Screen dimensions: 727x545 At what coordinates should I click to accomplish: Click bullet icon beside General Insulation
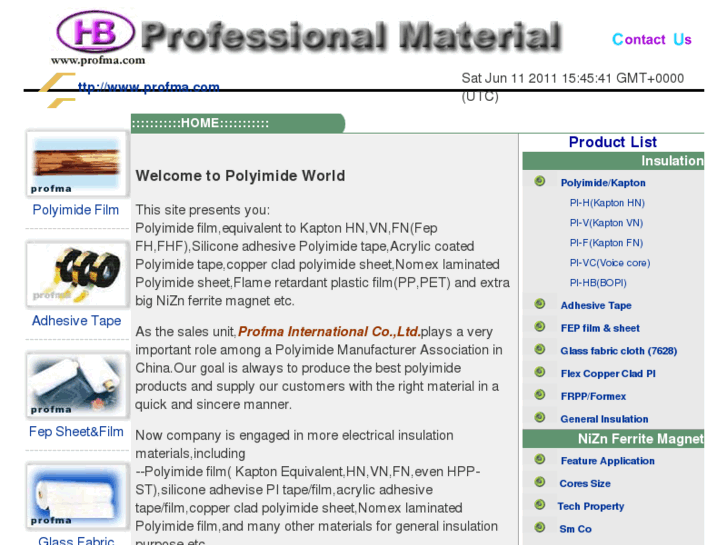540,417
